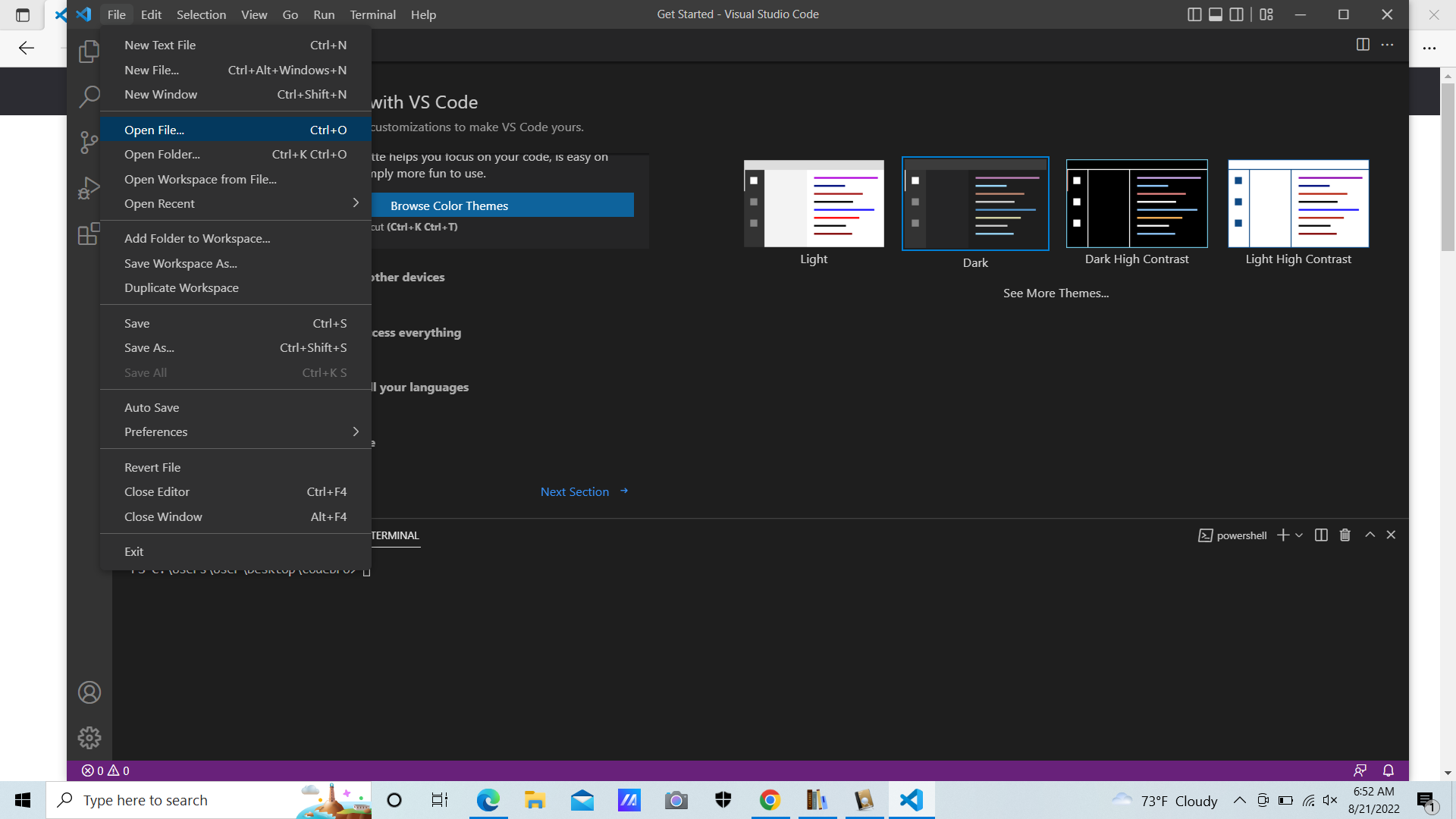Switch to the TERMINAL panel tab
1456x819 pixels.
point(395,535)
